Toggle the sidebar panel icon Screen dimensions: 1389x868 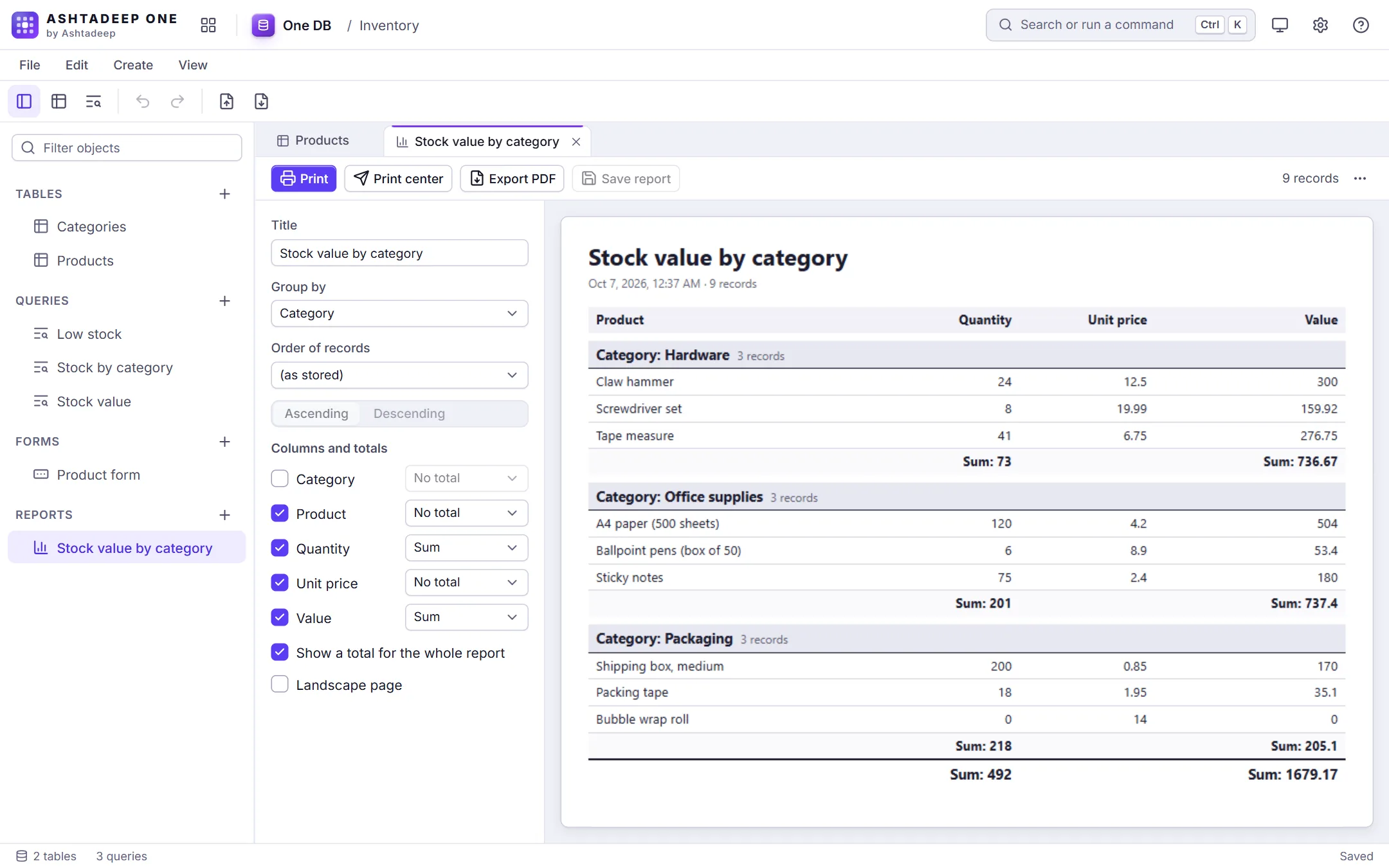tap(24, 102)
